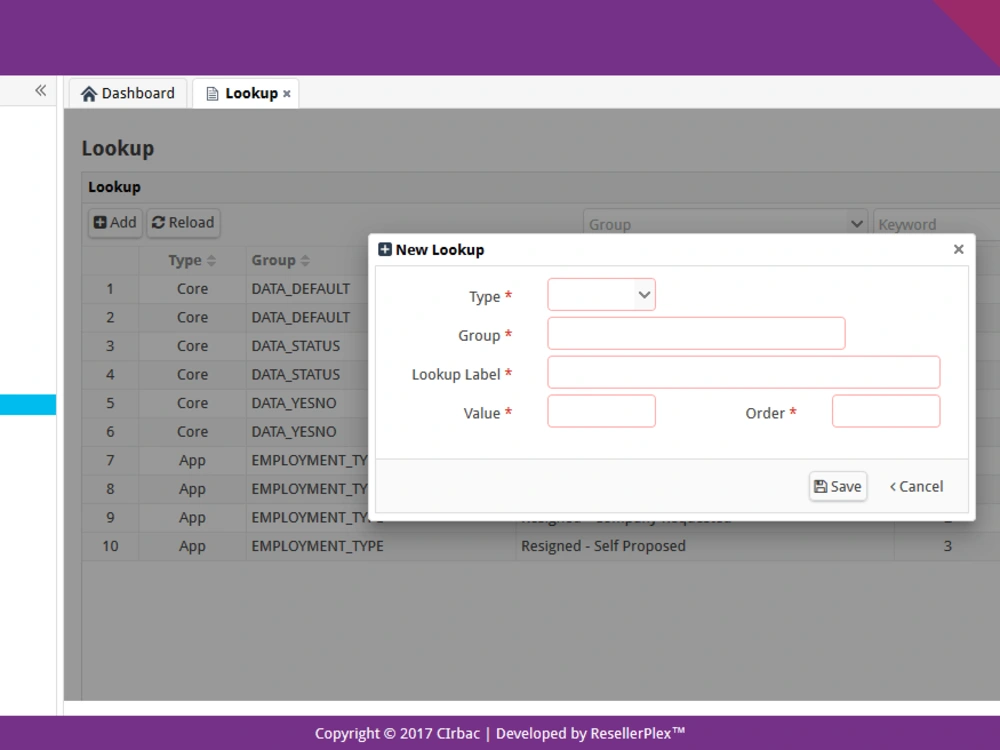Click the floppy disk icon on Save
The height and width of the screenshot is (750, 1000).
[x=824, y=486]
